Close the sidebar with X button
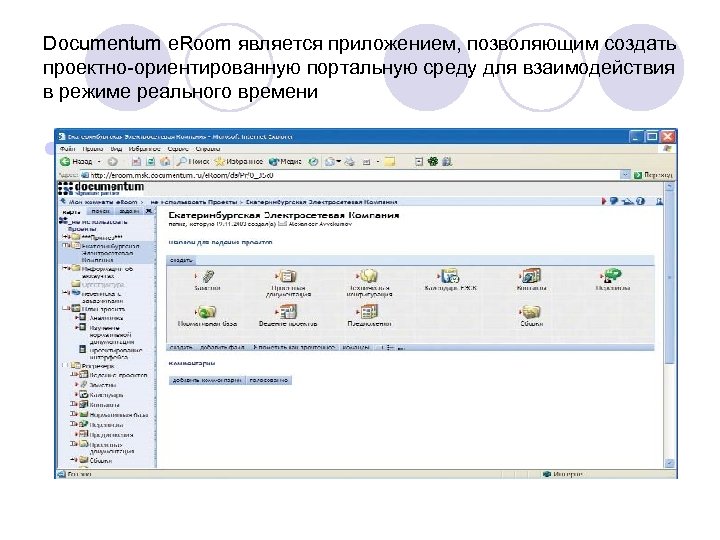Screen dimensions: 720x540 [x=148, y=211]
